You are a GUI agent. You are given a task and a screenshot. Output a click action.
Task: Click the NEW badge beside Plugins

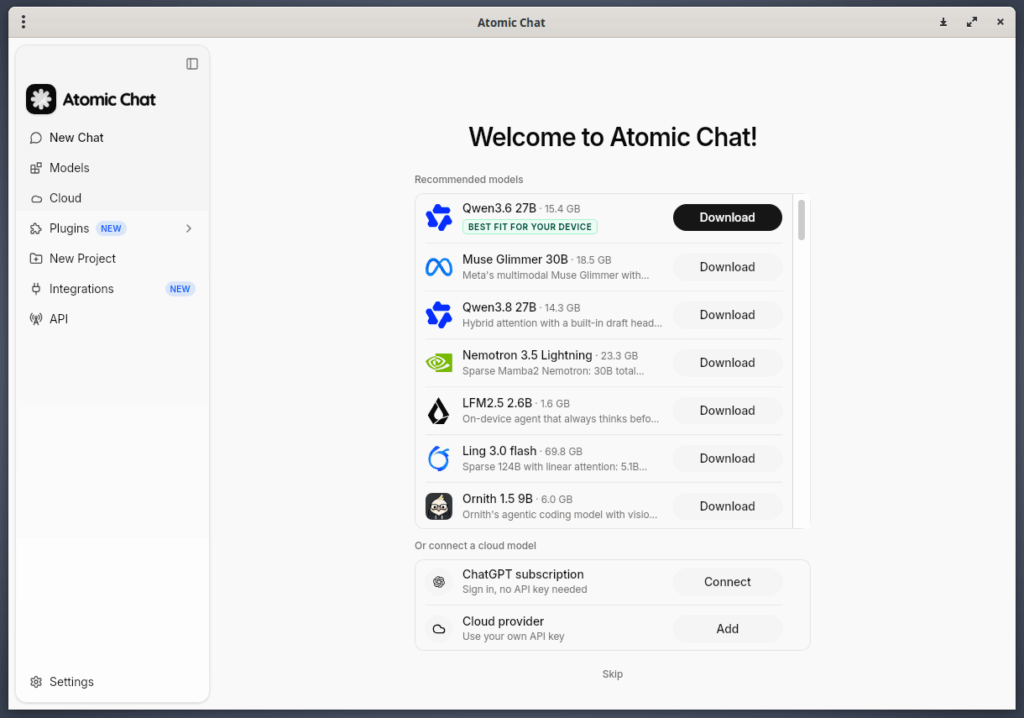111,229
